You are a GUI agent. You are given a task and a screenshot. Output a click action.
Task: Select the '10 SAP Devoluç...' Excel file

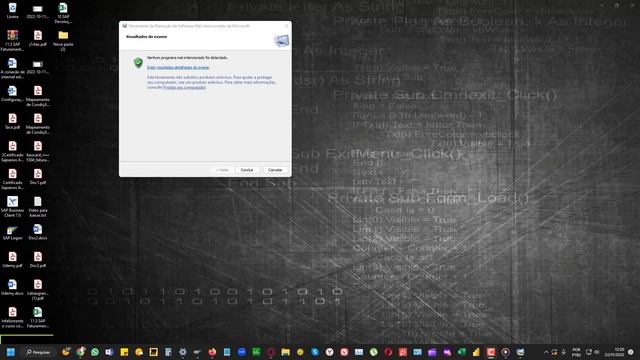pyautogui.click(x=63, y=13)
